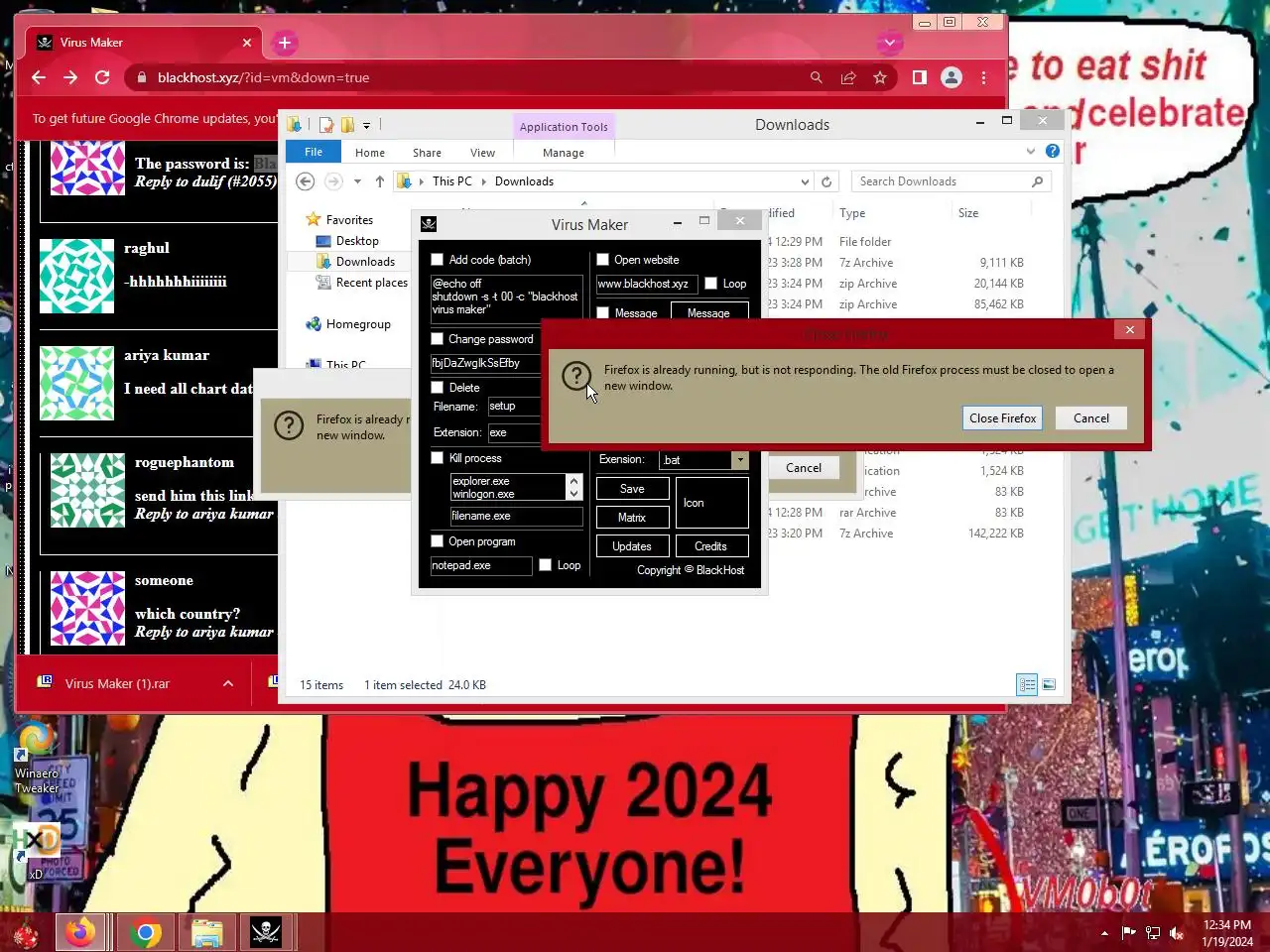Click the Updates button
The image size is (1270, 952).
[x=632, y=546]
